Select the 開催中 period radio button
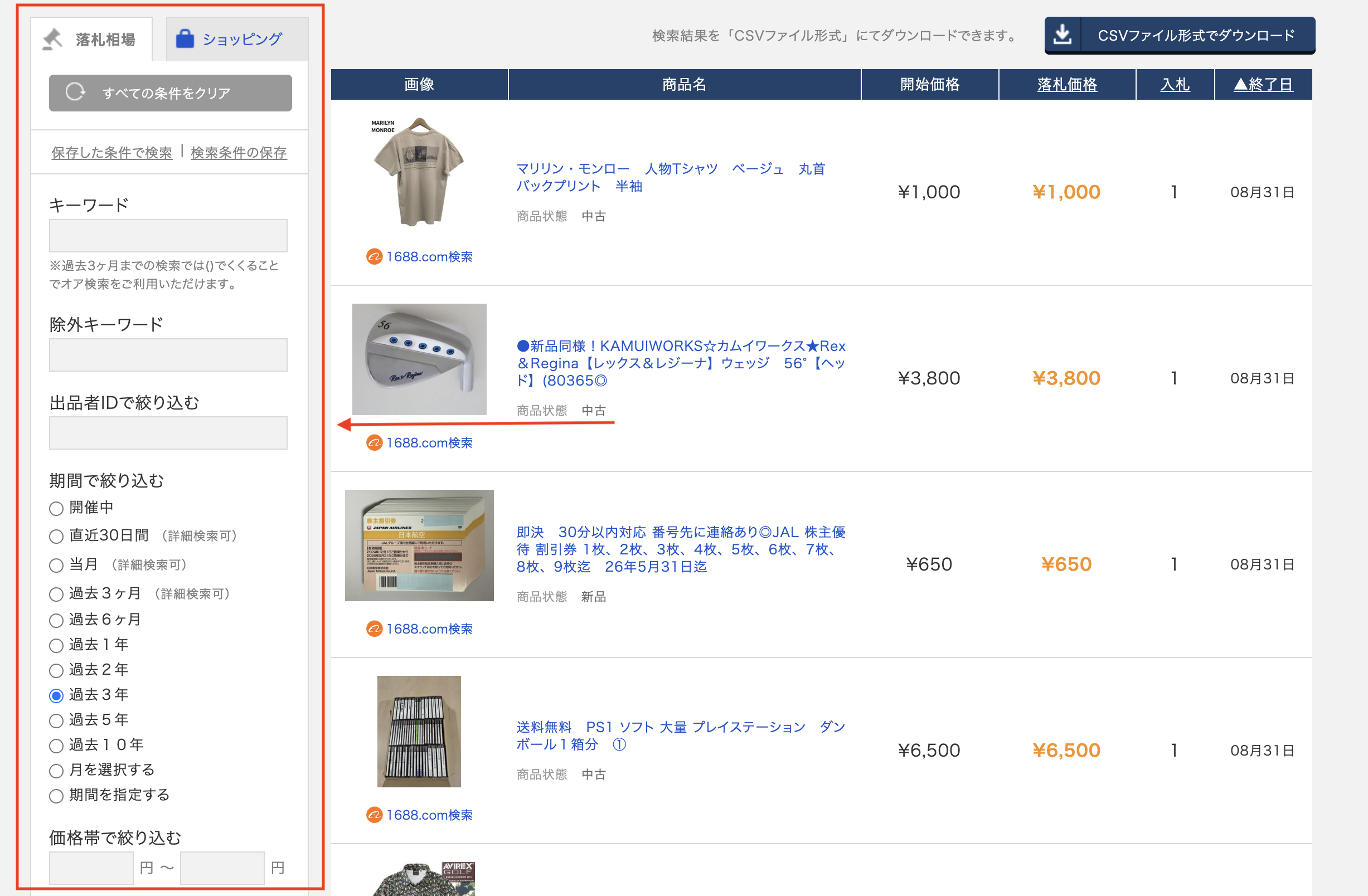Image resolution: width=1368 pixels, height=896 pixels. 56,508
